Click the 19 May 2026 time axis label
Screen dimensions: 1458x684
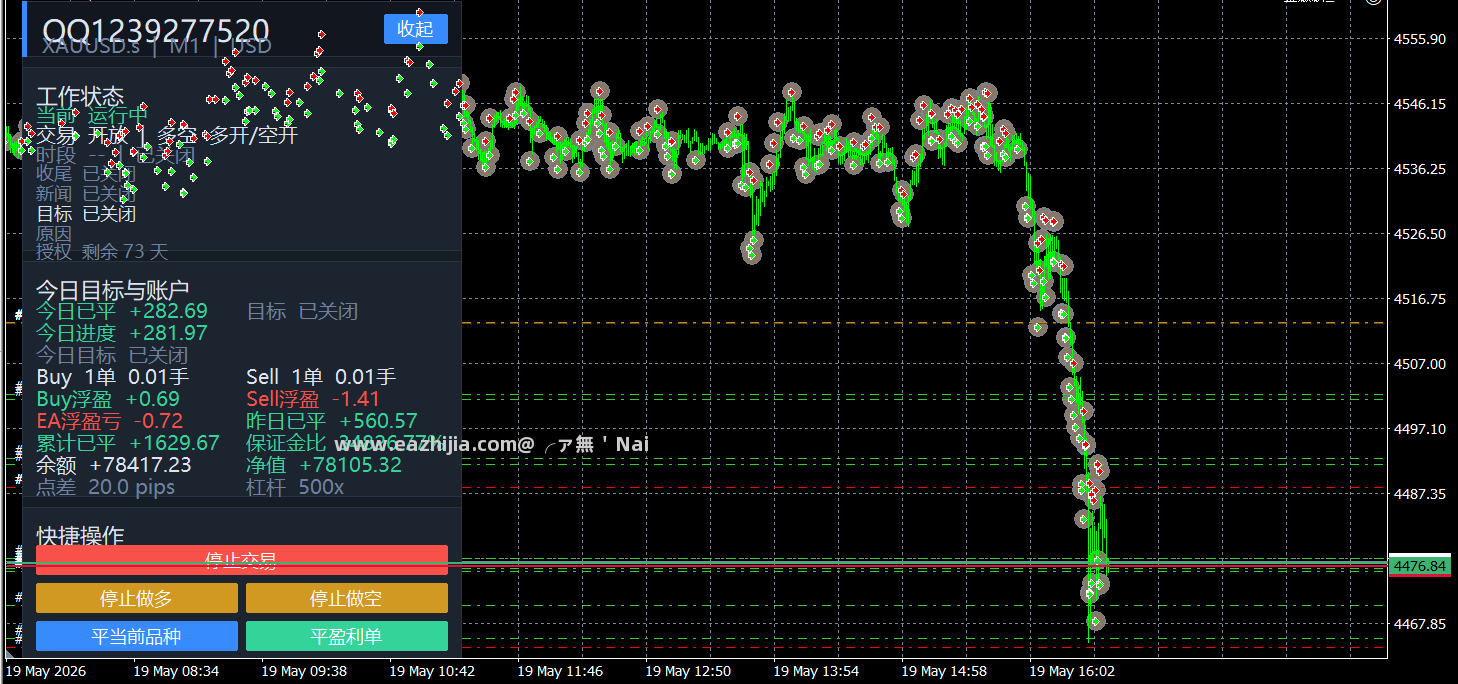point(46,671)
